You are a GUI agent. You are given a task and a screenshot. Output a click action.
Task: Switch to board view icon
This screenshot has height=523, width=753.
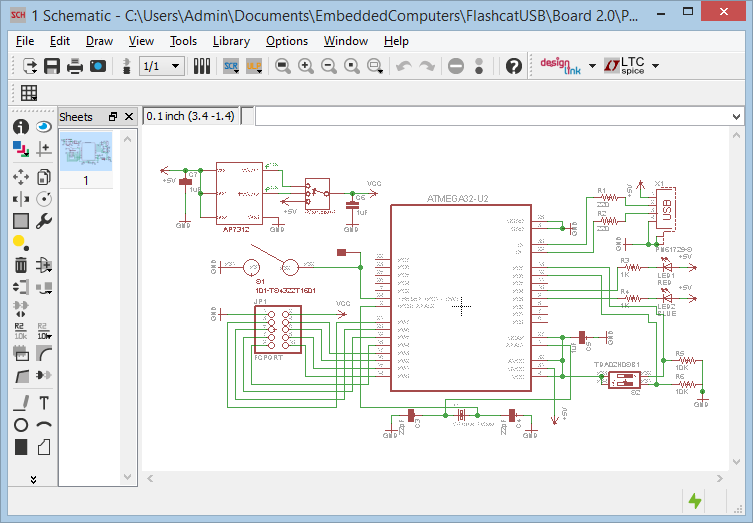pos(127,66)
